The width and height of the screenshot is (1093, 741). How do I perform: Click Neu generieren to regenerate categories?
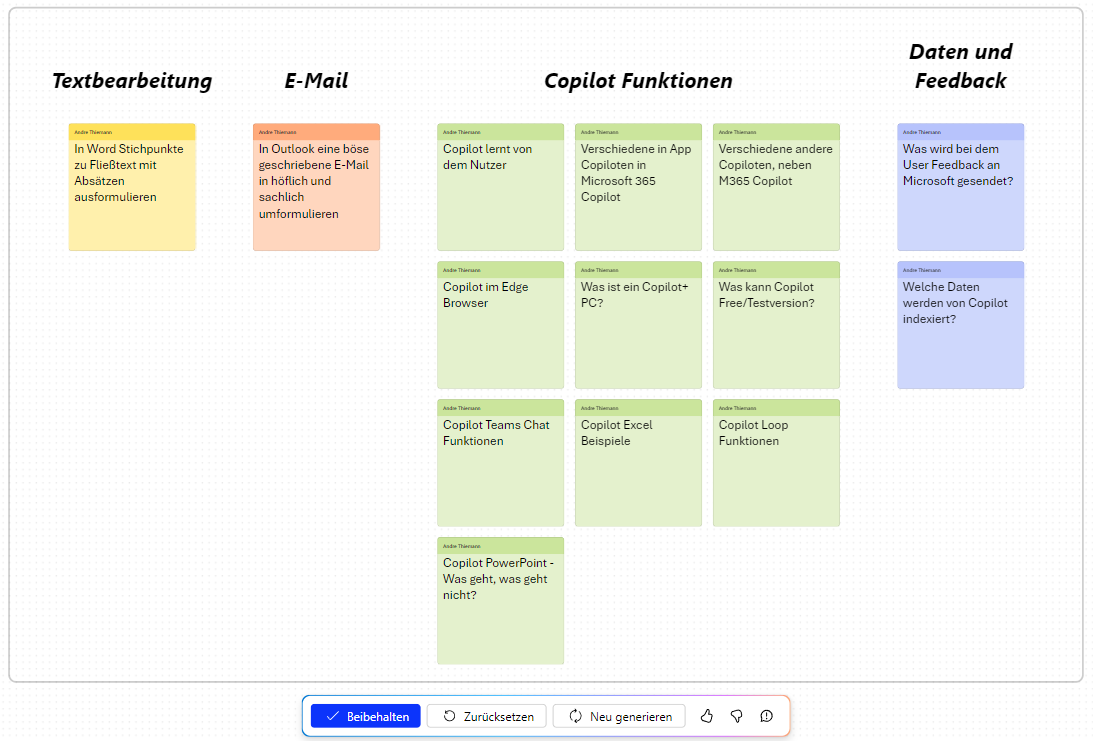click(x=619, y=716)
